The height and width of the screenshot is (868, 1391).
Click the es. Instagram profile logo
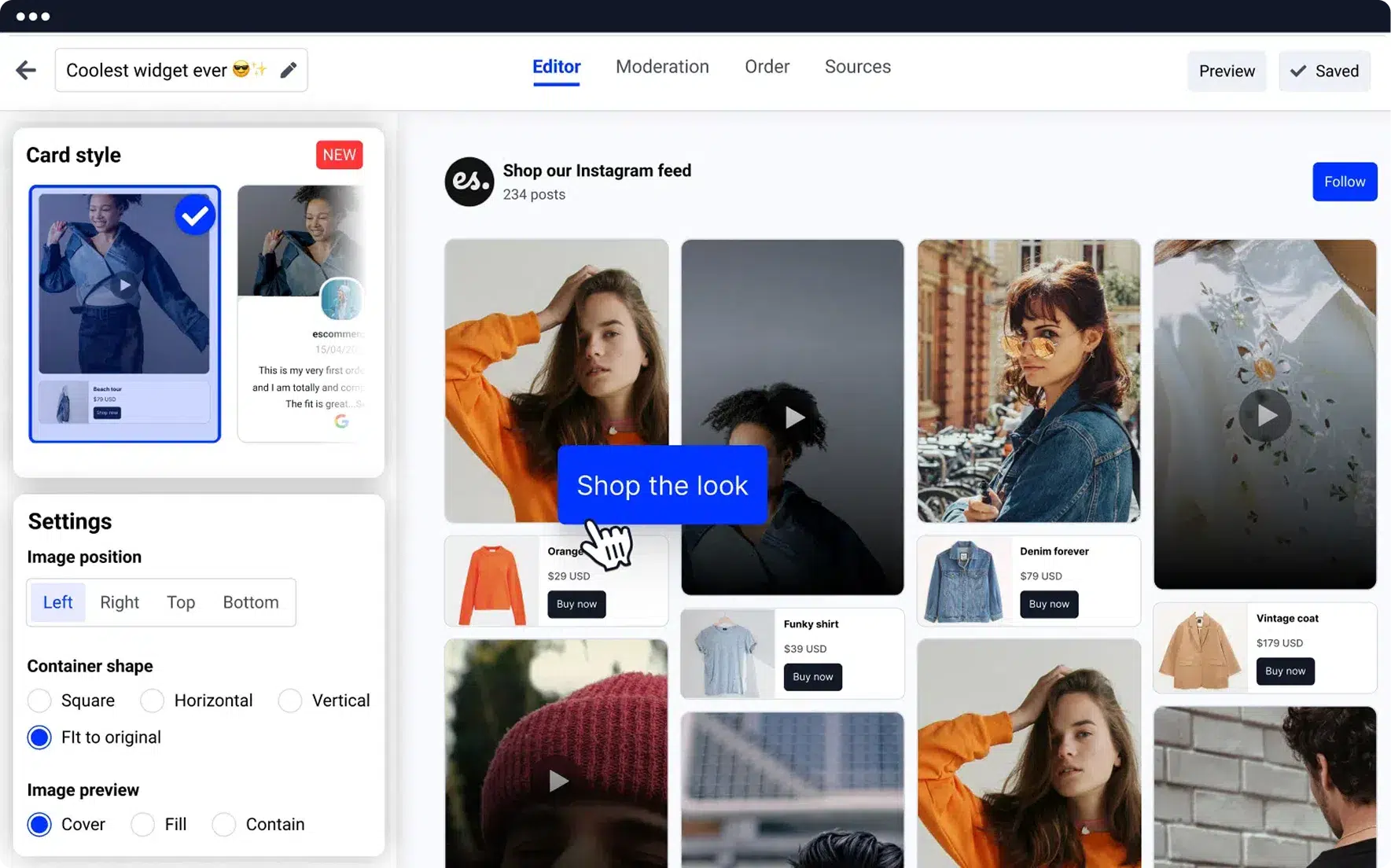click(x=469, y=182)
